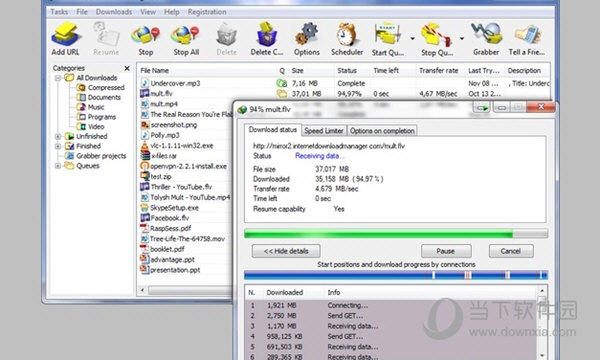
Task: Open the Downloads menu
Action: pyautogui.click(x=114, y=12)
